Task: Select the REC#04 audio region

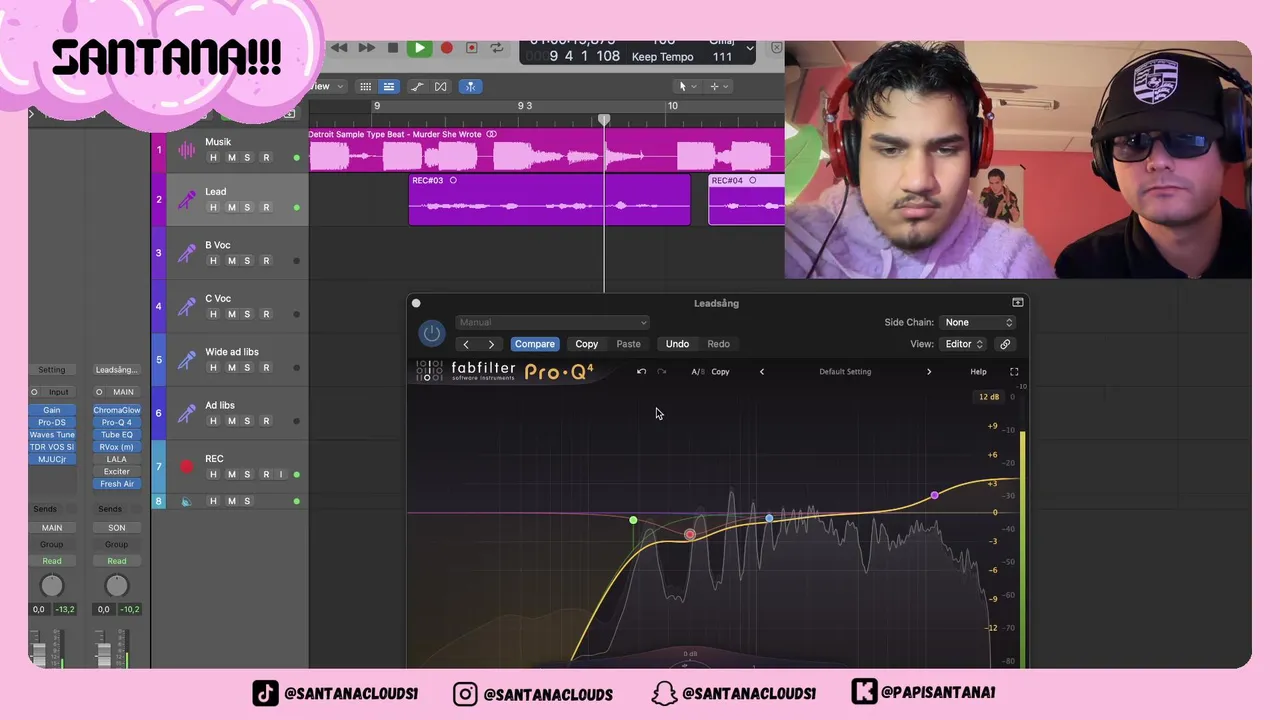Action: 746,199
